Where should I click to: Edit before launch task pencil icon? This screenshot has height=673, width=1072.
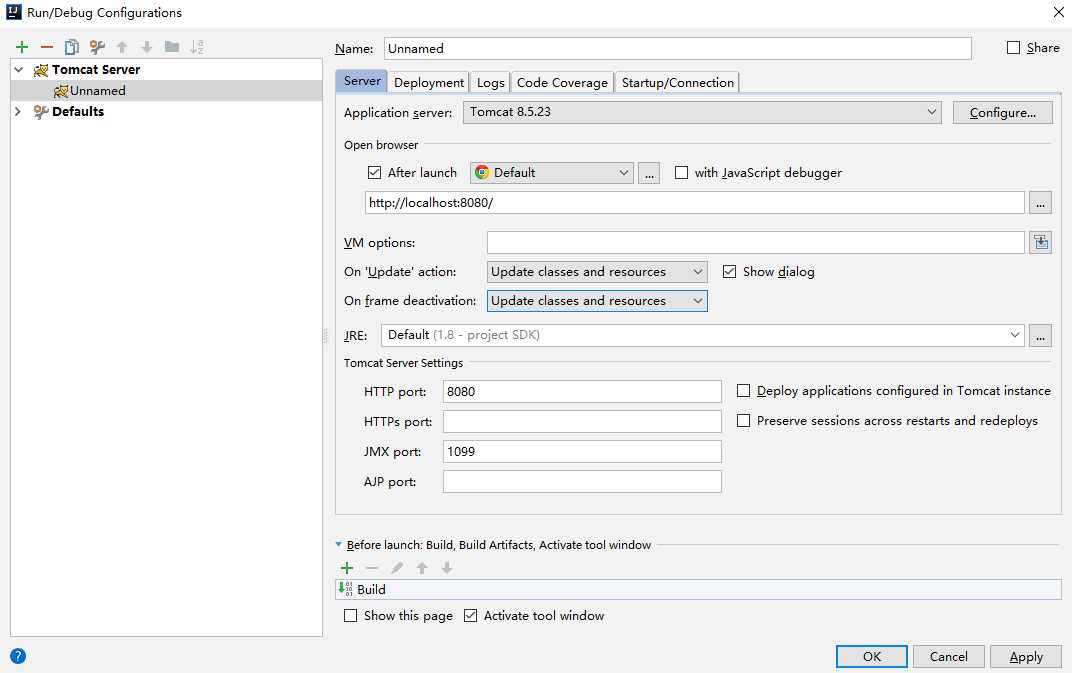(397, 568)
